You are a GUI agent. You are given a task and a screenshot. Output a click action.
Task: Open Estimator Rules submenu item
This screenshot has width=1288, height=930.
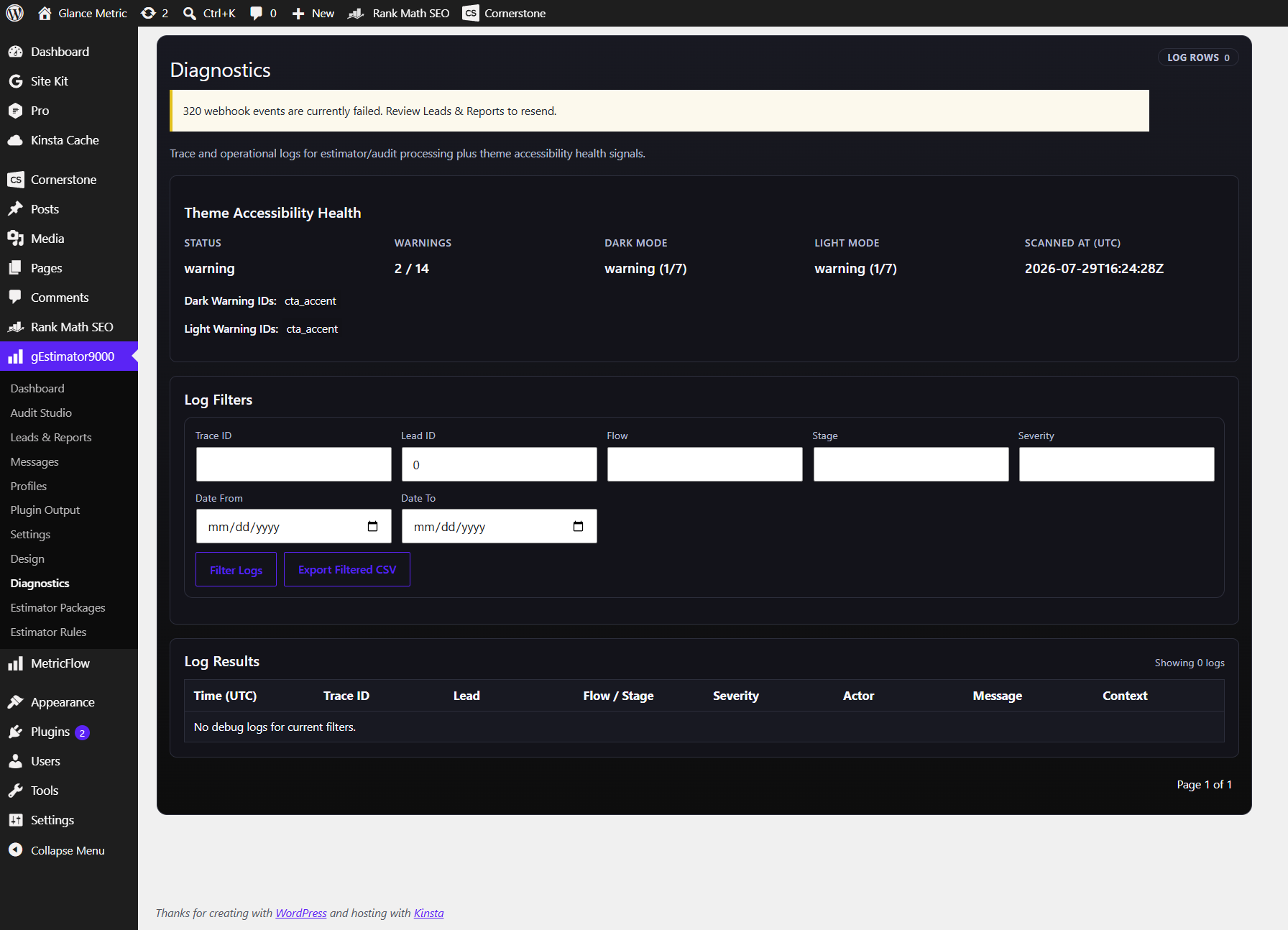[48, 632]
